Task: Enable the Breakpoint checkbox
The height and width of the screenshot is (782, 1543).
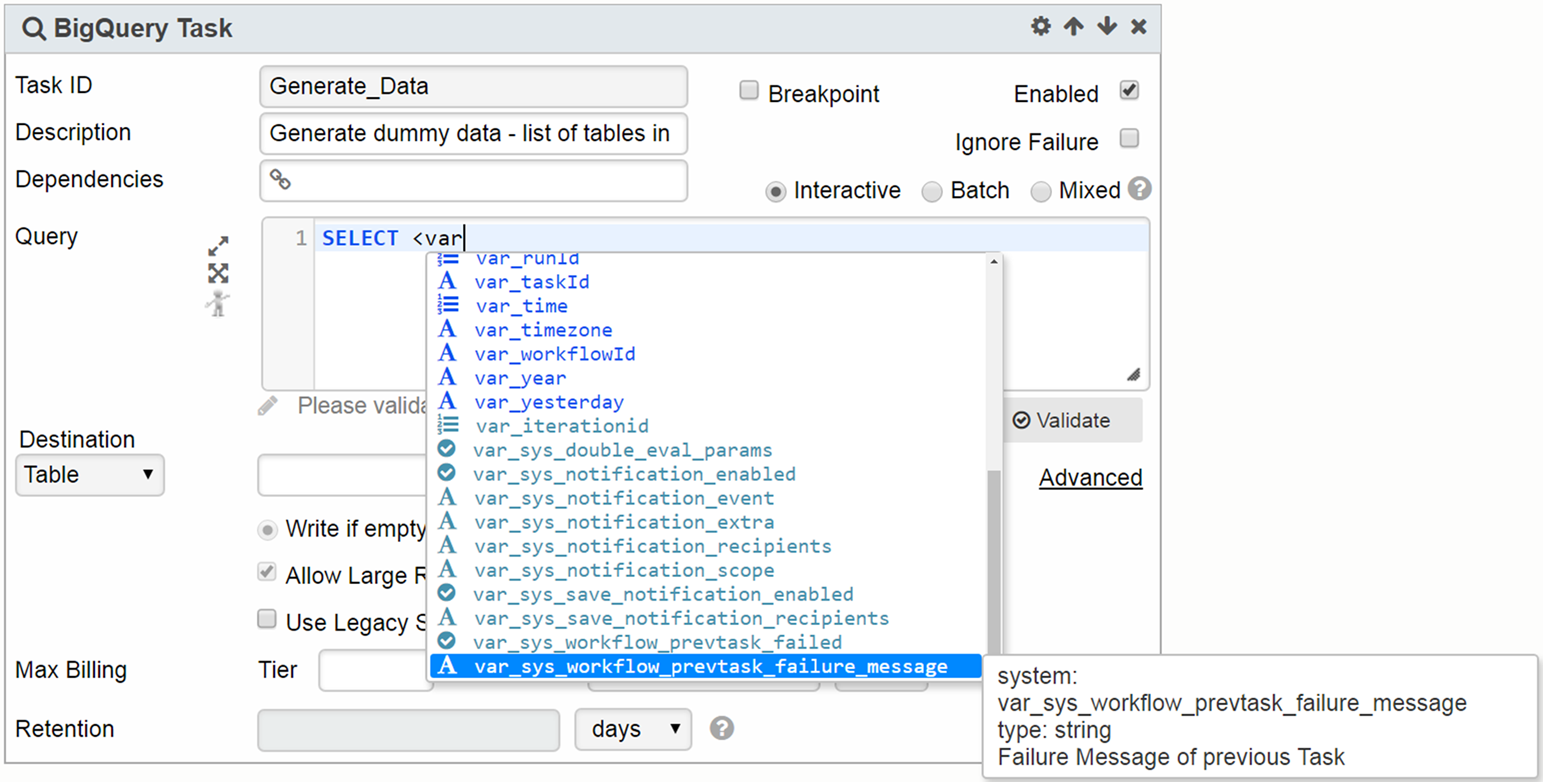Action: tap(749, 92)
